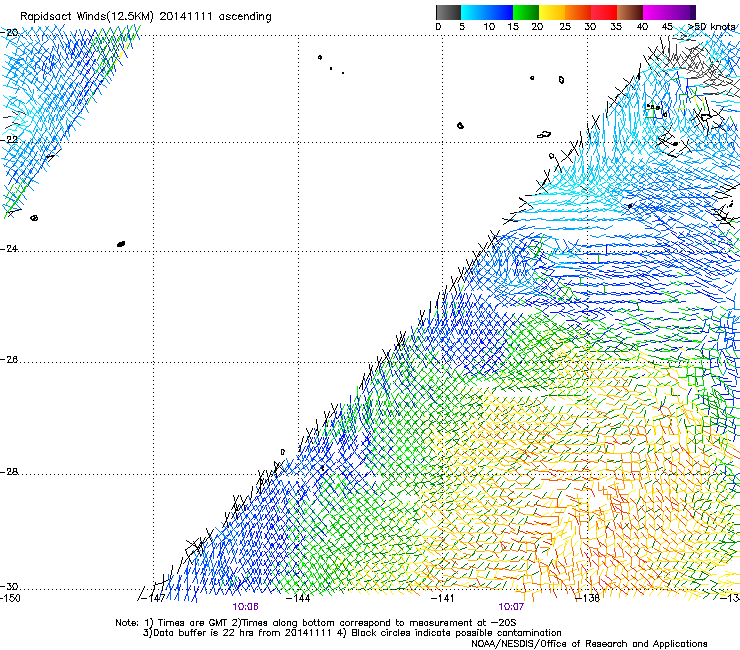Screen dimensions: 740x650
Task: Click the legend label 5
Action: pos(462,27)
